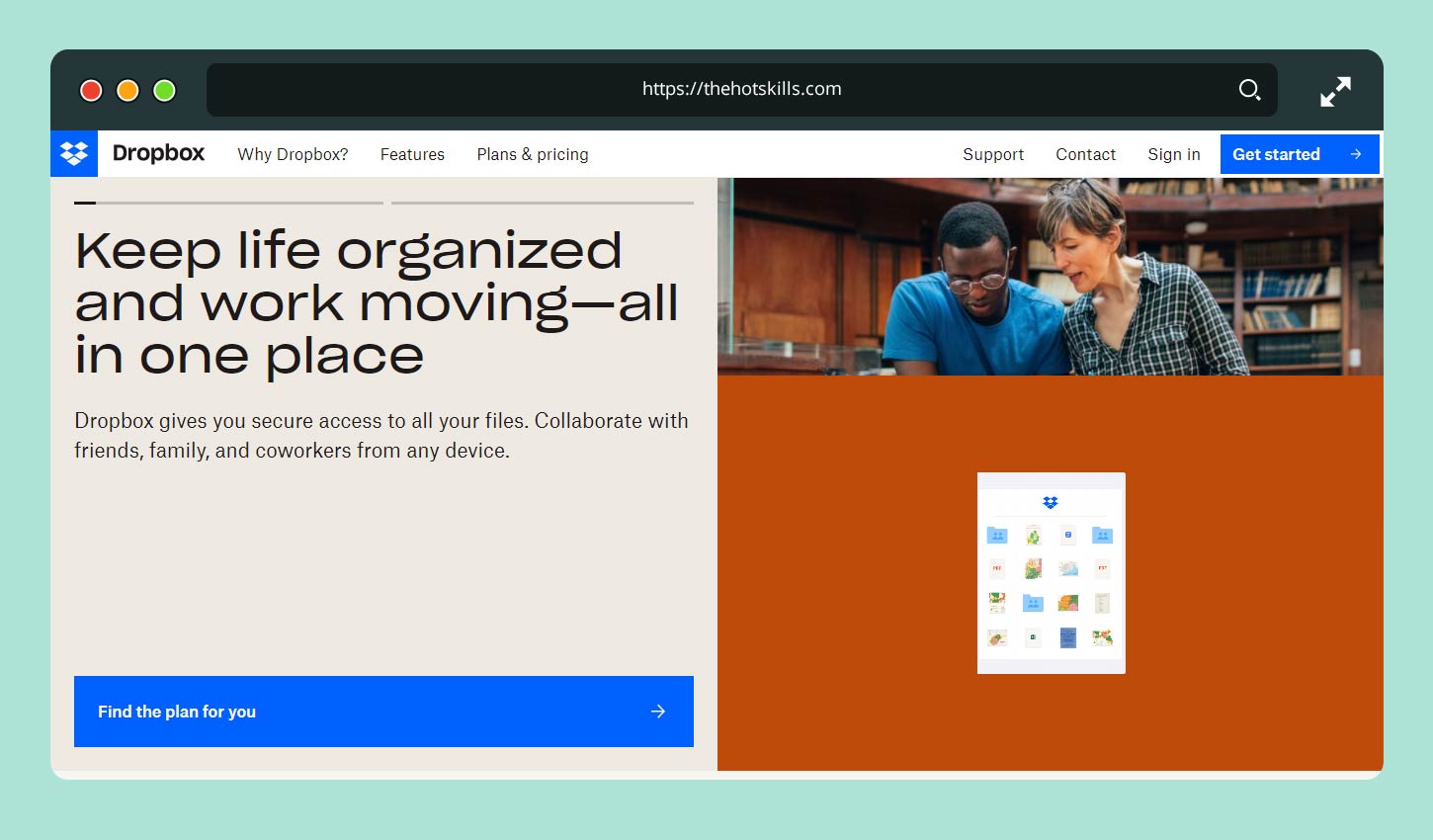Viewport: 1433px width, 840px height.
Task: Click the red window control dot
Action: click(91, 91)
